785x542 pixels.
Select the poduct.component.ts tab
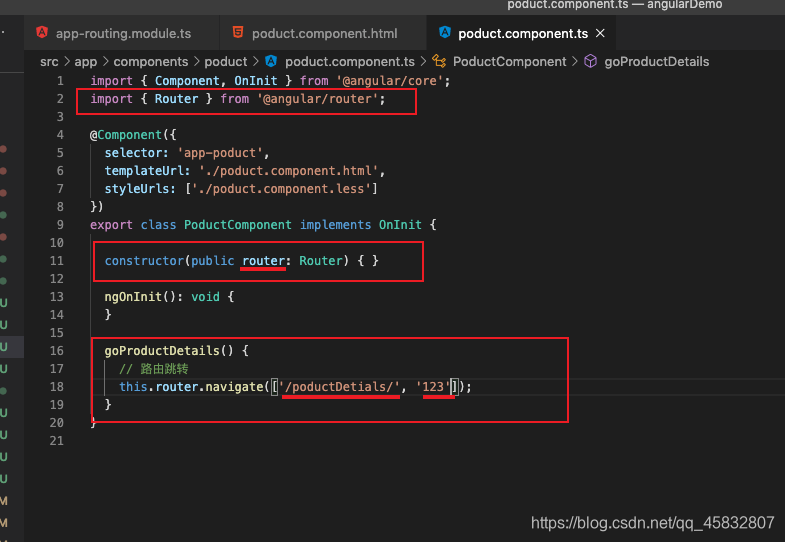(x=523, y=34)
